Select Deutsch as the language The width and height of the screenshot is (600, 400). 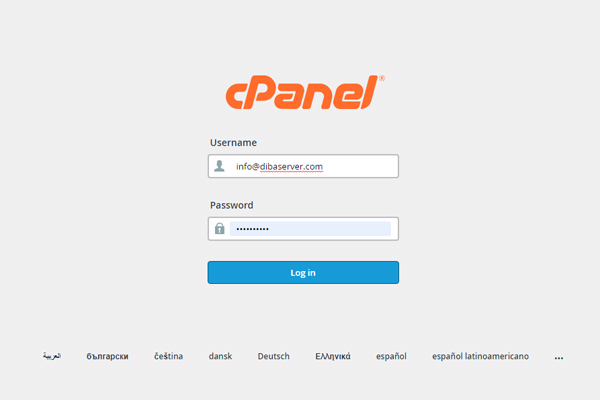click(273, 356)
